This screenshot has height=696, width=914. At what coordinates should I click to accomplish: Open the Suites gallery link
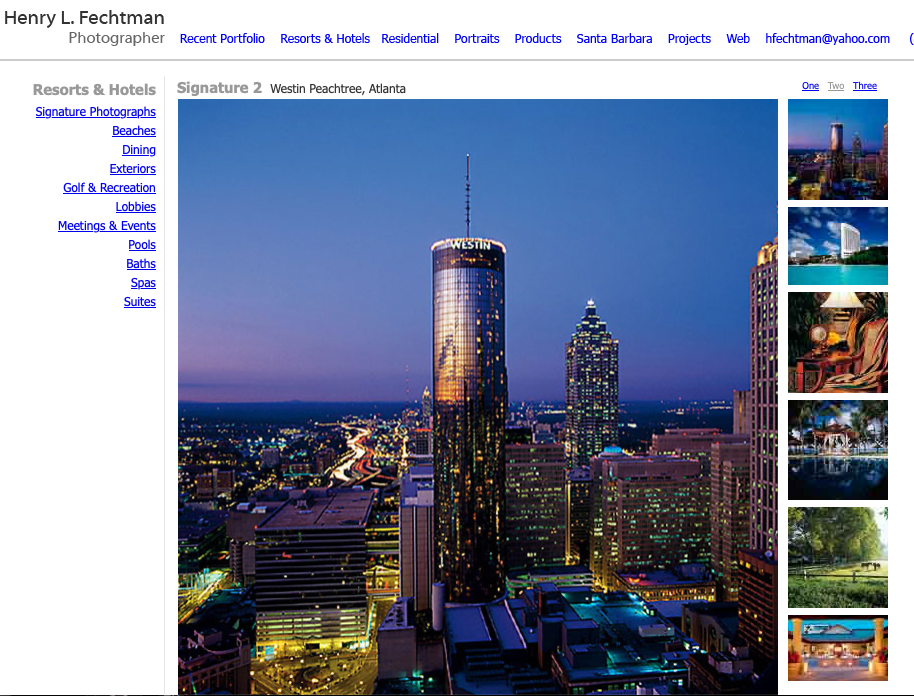point(140,302)
